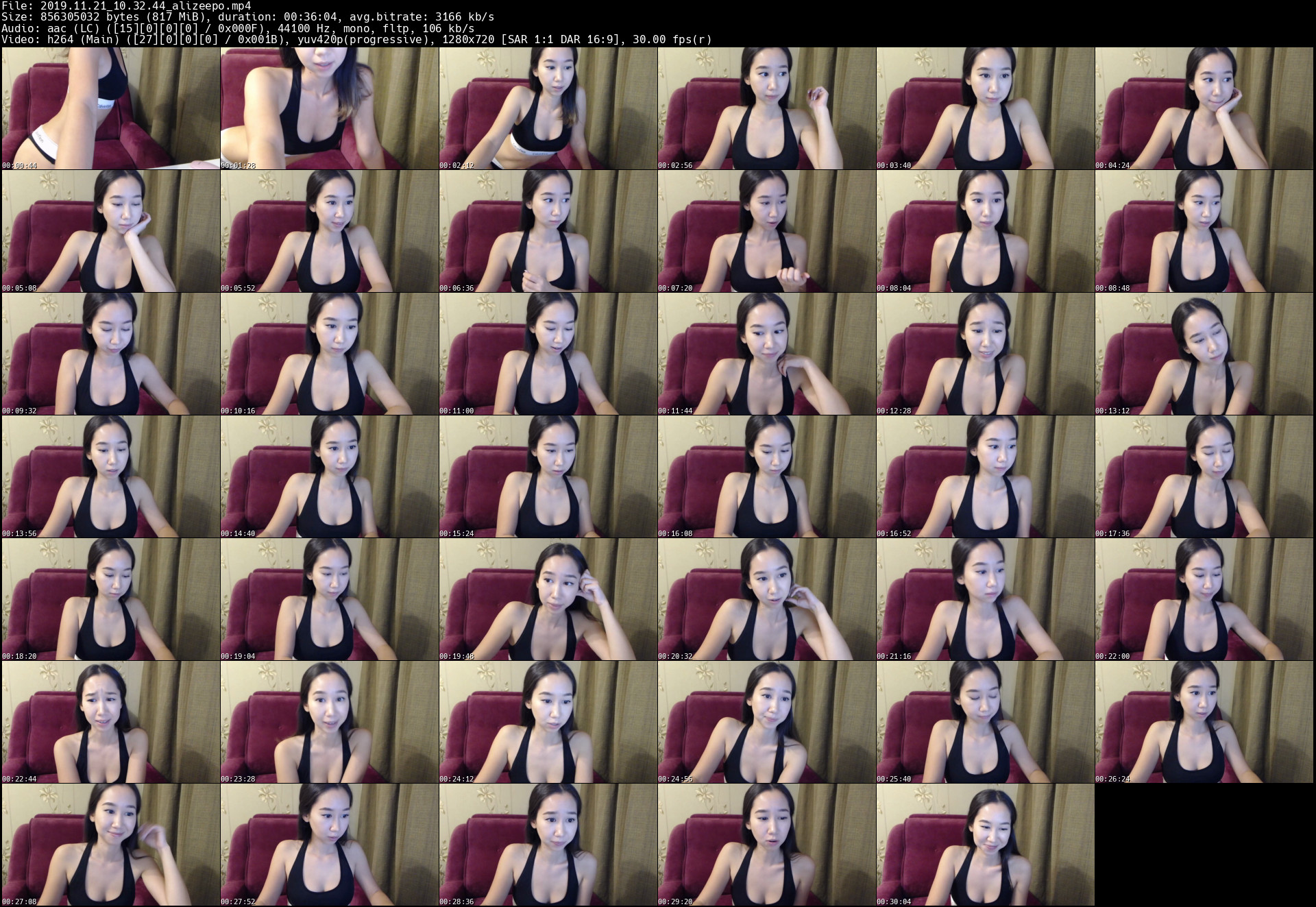Click the 00:03:40 thumbnail
Viewport: 1316px width, 907px height.
tap(985, 108)
